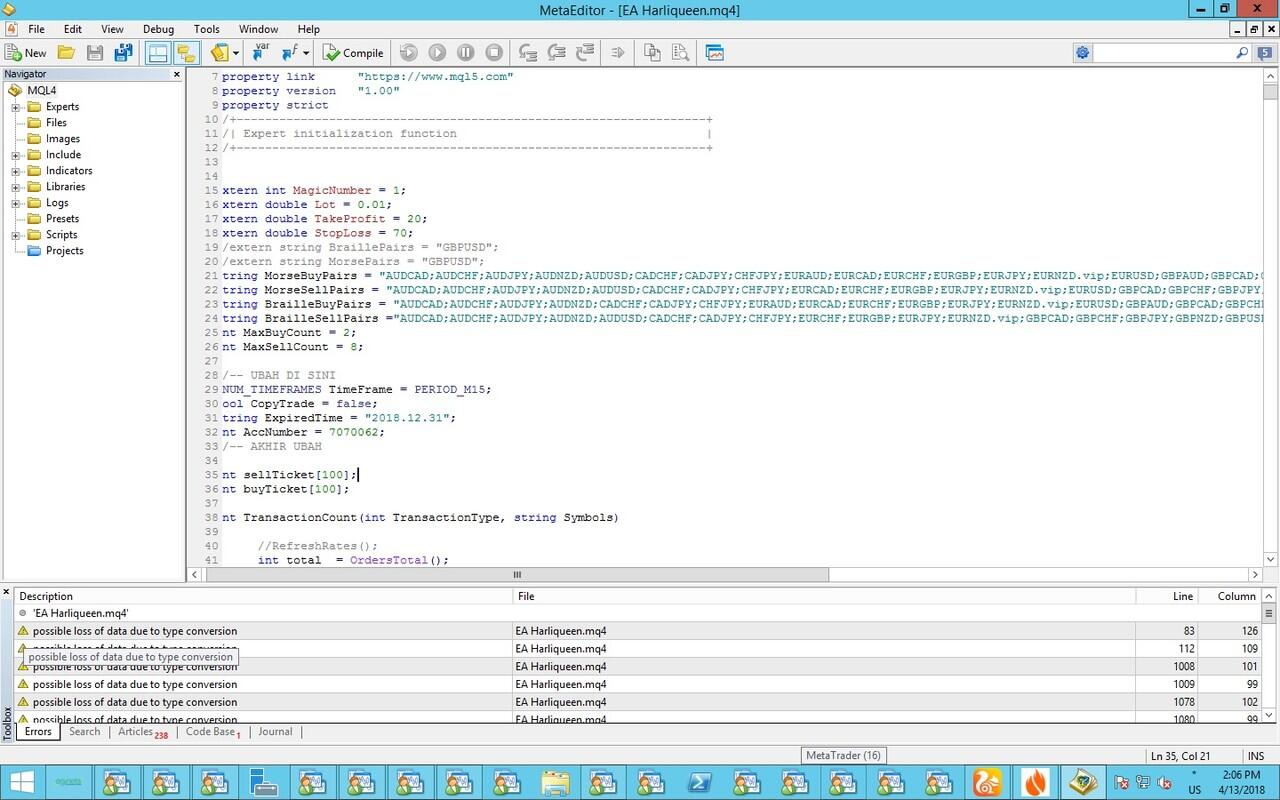The height and width of the screenshot is (800, 1280).
Task: Open the Edit menu
Action: click(x=73, y=29)
